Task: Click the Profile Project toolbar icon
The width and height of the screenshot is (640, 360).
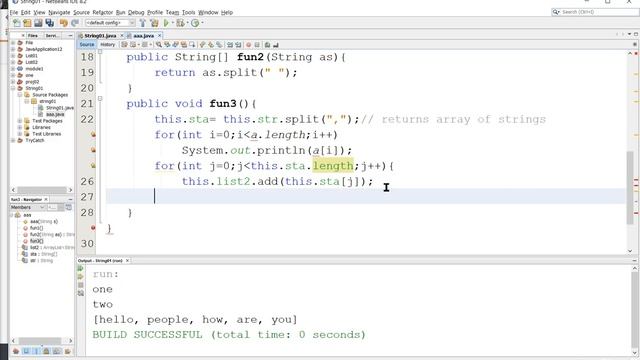Action: (x=195, y=23)
